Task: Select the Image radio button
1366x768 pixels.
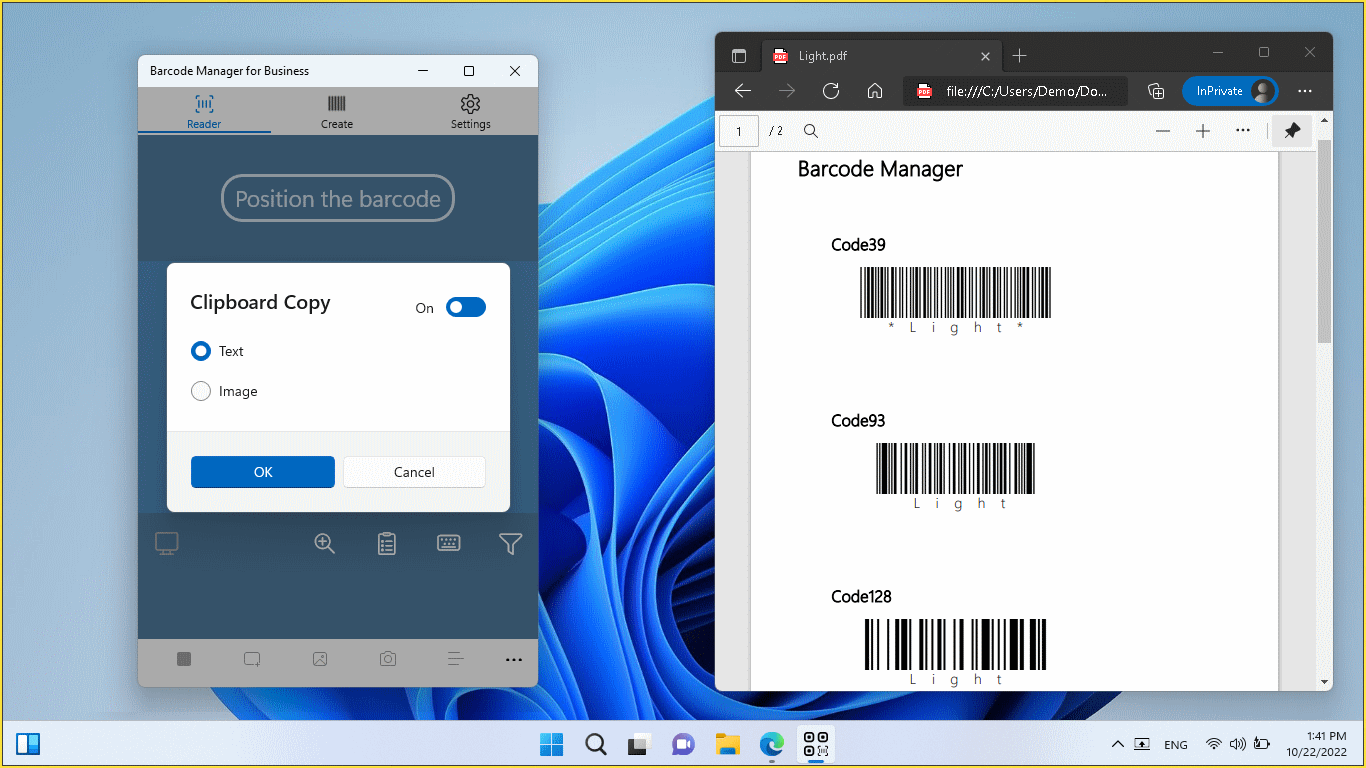Action: tap(200, 391)
